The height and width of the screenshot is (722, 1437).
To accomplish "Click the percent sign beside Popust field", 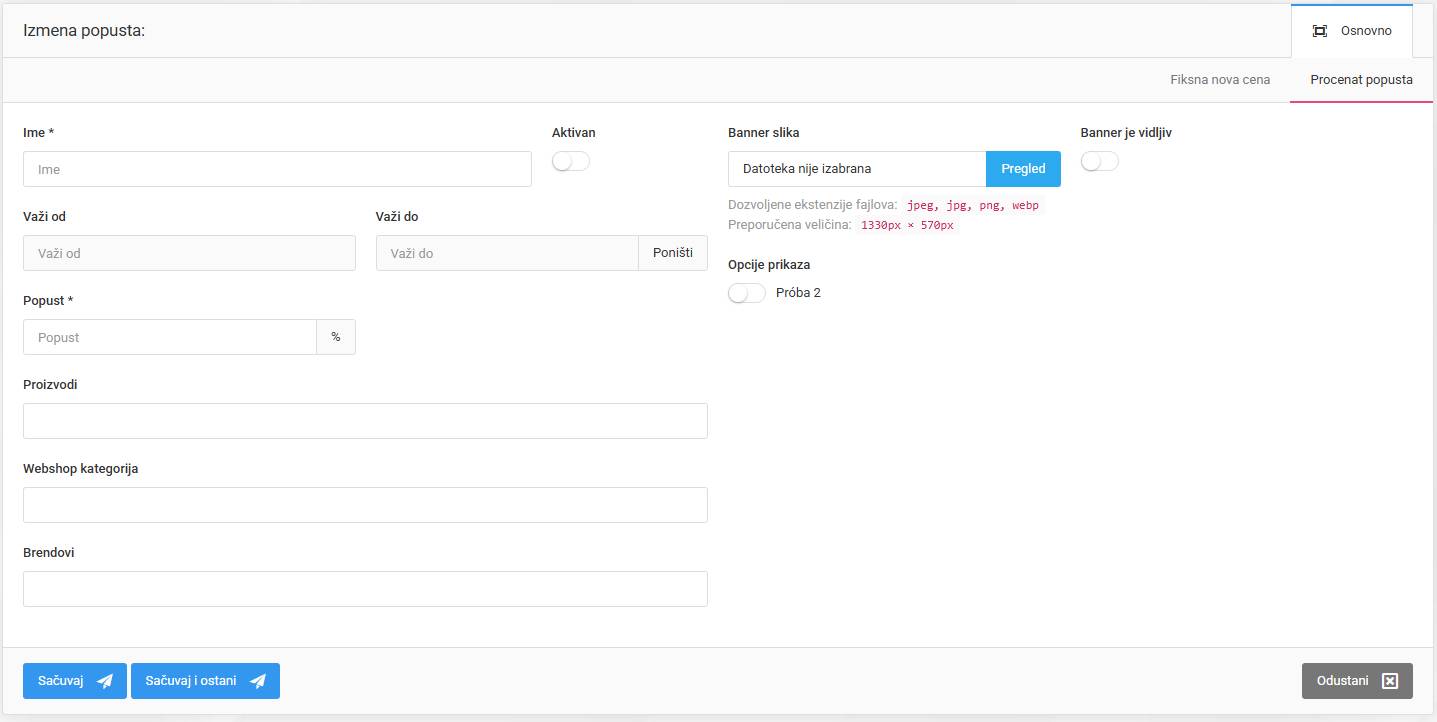I will pyautogui.click(x=336, y=337).
